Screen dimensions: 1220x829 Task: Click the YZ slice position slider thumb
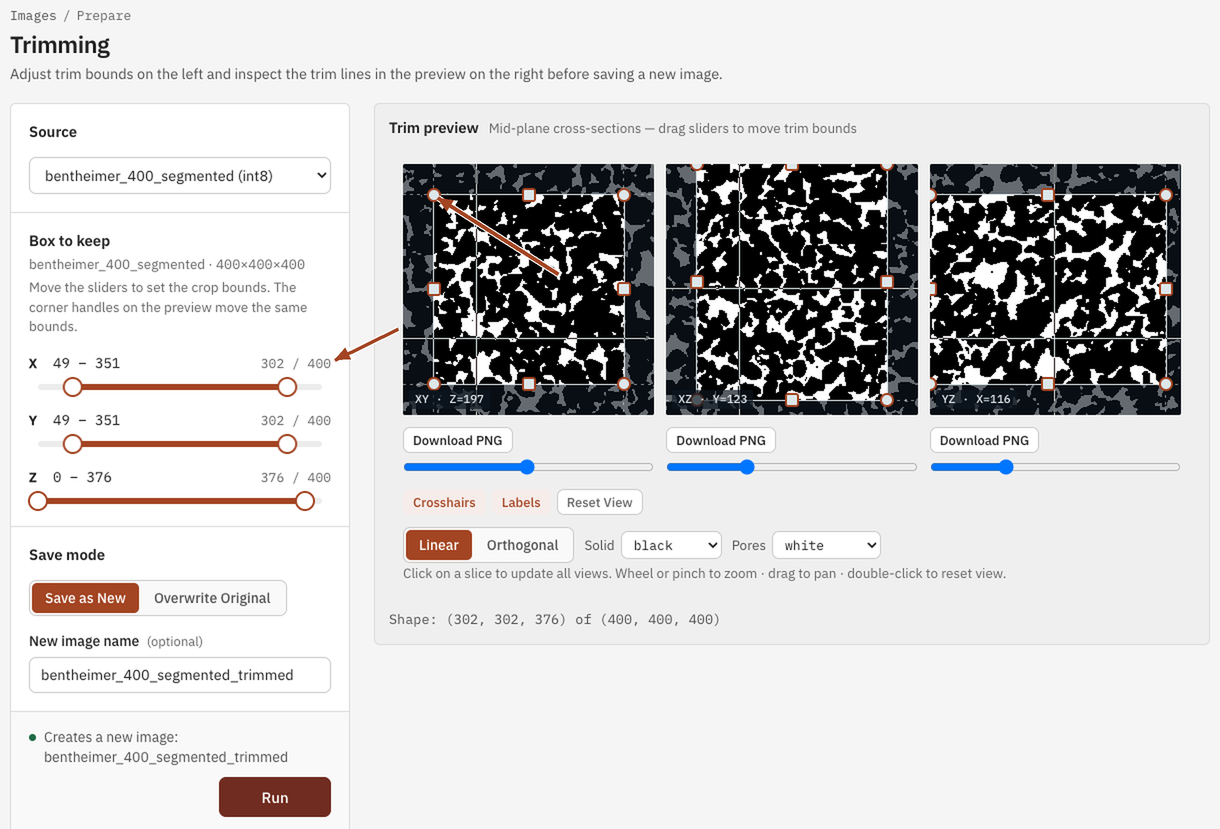coord(1006,467)
